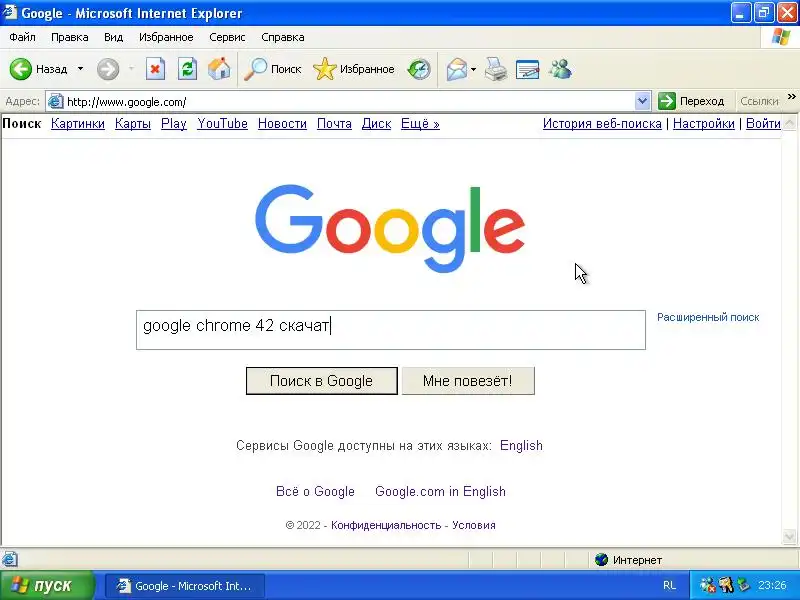Click the Мне повезёт! button
800x600 pixels.
pyautogui.click(x=468, y=381)
